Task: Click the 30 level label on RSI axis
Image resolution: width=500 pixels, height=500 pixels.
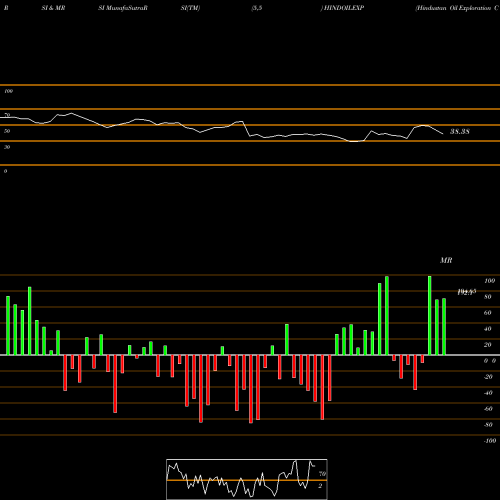Action: pos(7,147)
